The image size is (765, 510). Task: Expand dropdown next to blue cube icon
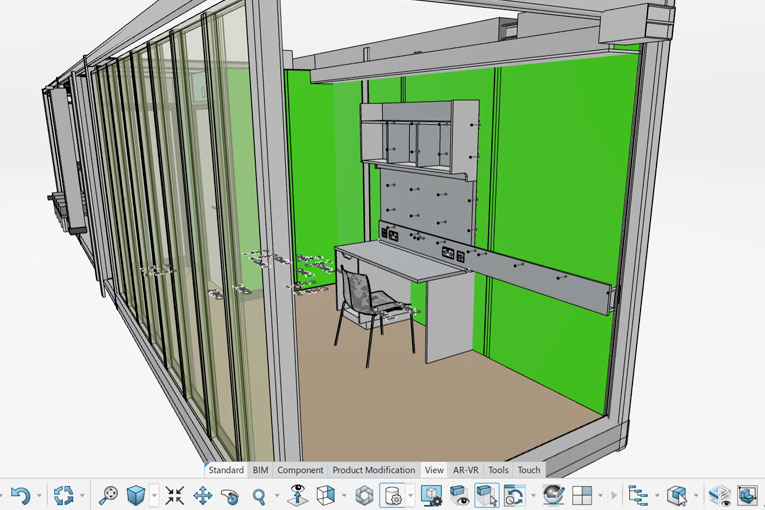(x=154, y=496)
